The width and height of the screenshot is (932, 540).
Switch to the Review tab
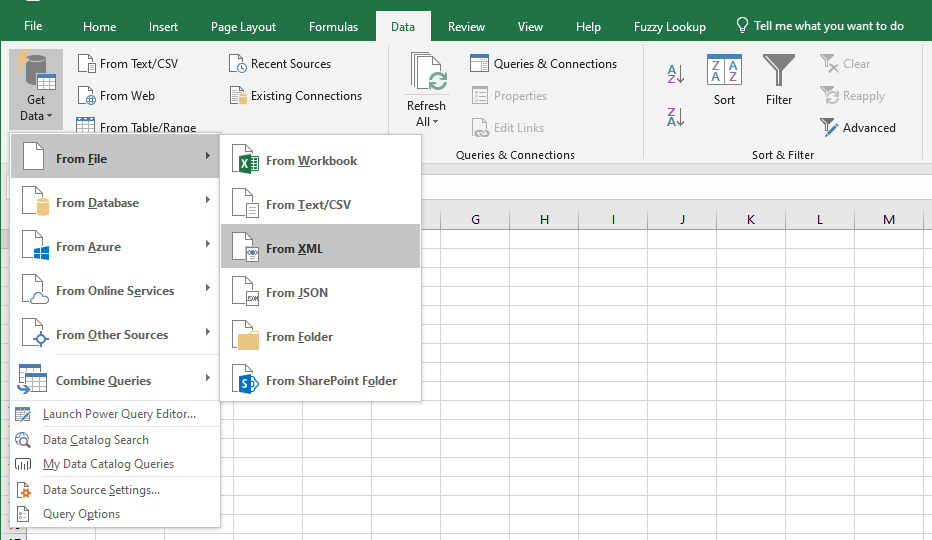point(466,27)
